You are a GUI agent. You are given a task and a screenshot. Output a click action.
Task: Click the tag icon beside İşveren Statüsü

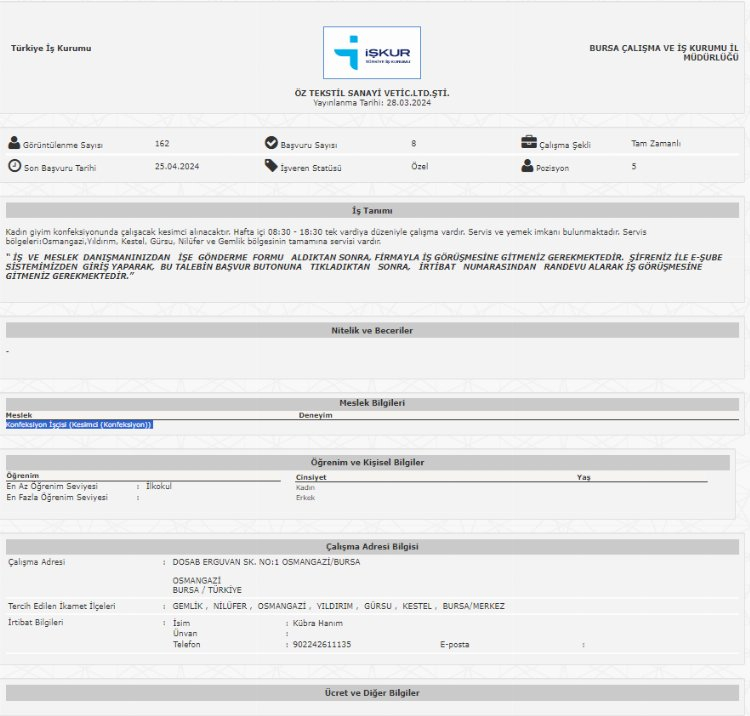point(271,166)
